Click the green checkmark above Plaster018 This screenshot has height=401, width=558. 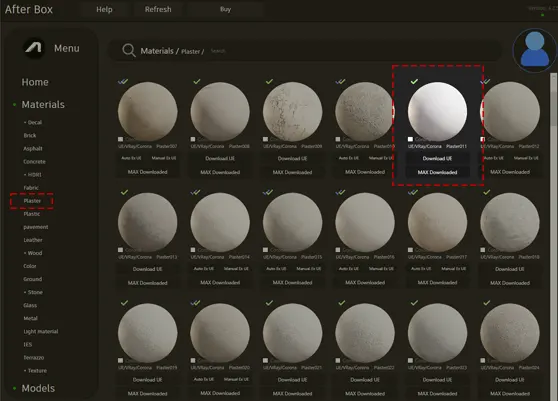[x=487, y=192]
